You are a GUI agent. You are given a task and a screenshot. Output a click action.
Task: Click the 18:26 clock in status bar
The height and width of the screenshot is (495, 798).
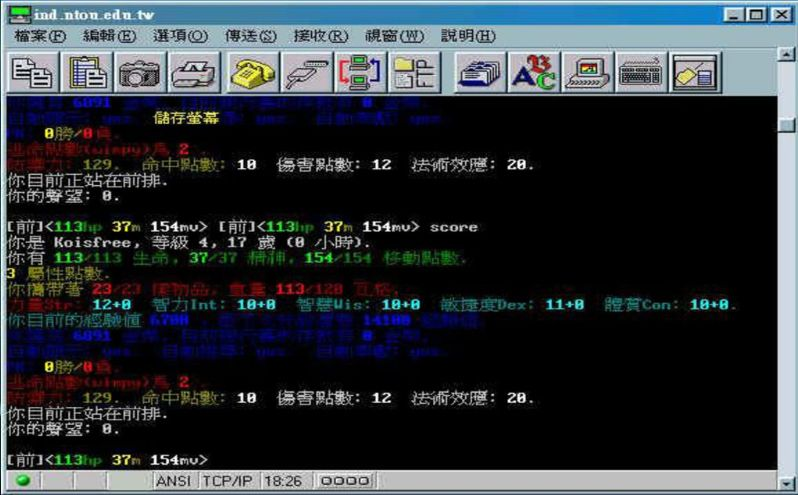pos(283,481)
